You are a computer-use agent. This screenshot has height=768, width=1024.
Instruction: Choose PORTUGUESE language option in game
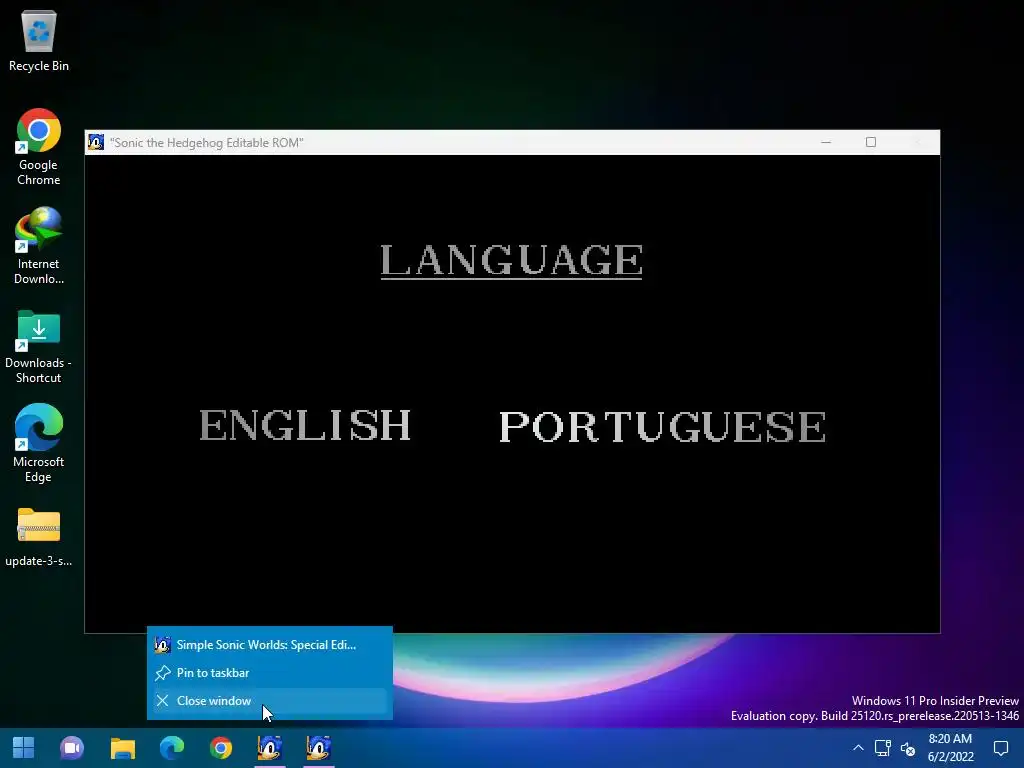[x=662, y=426]
